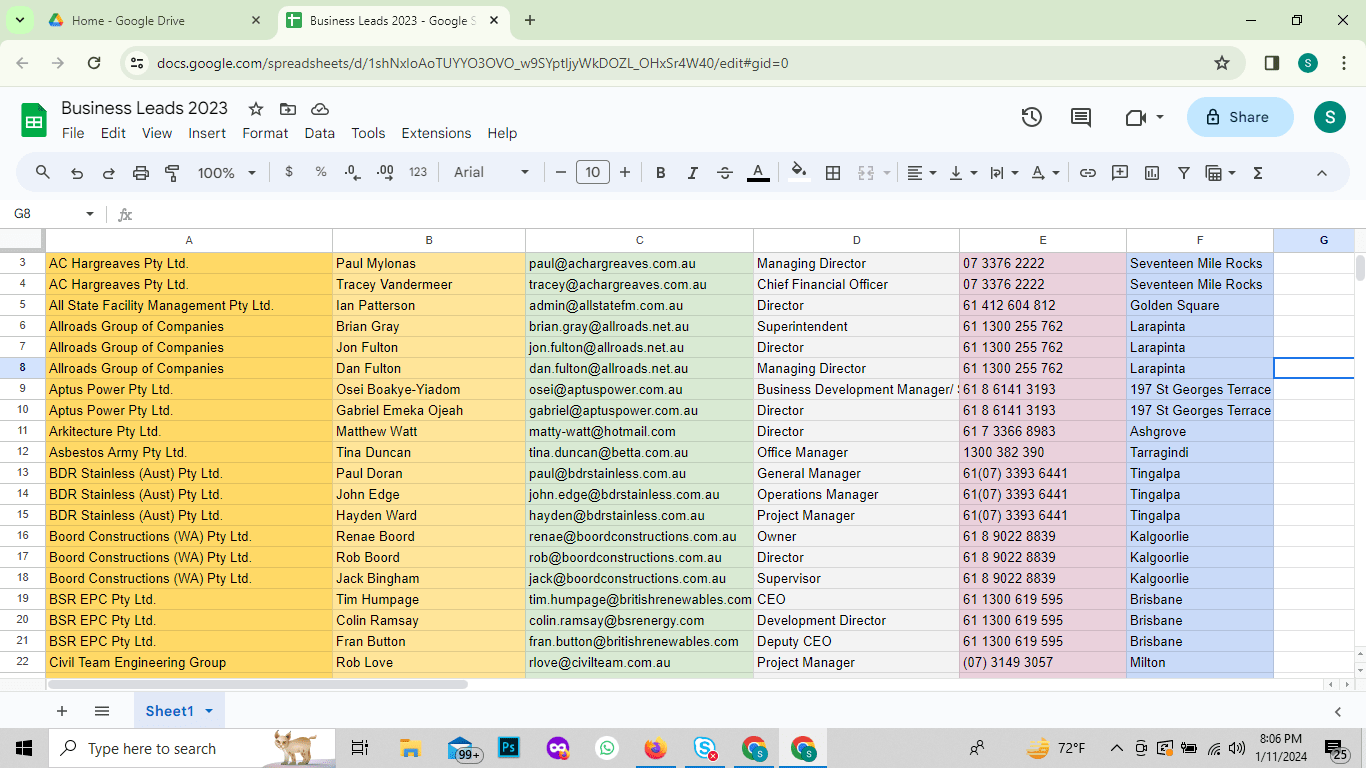This screenshot has height=768, width=1366.
Task: Open the Sheet1 tab options arrow
Action: (x=209, y=711)
